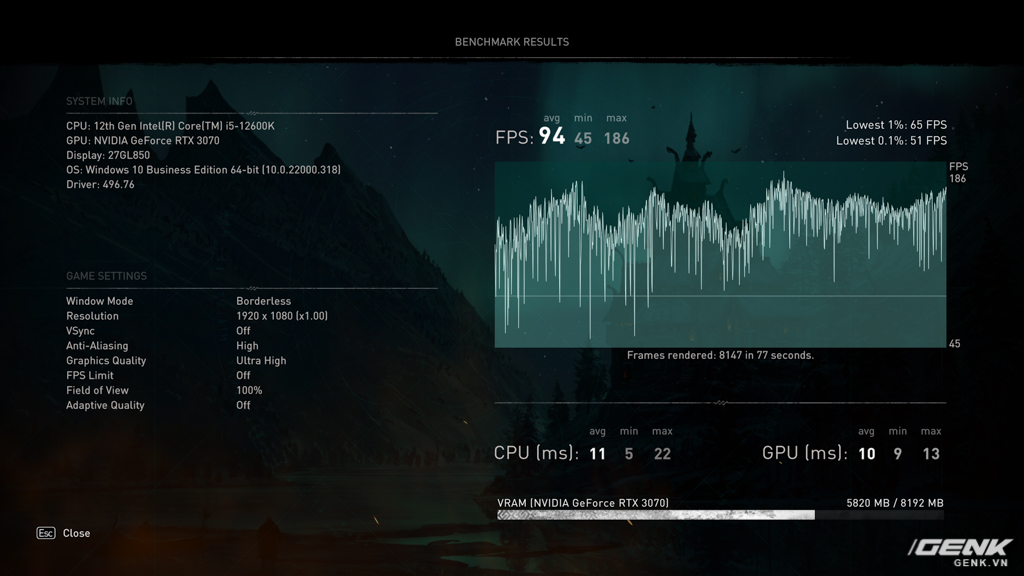
Task: Click the minimum FPS value 45 beside FPS
Action: coord(583,138)
